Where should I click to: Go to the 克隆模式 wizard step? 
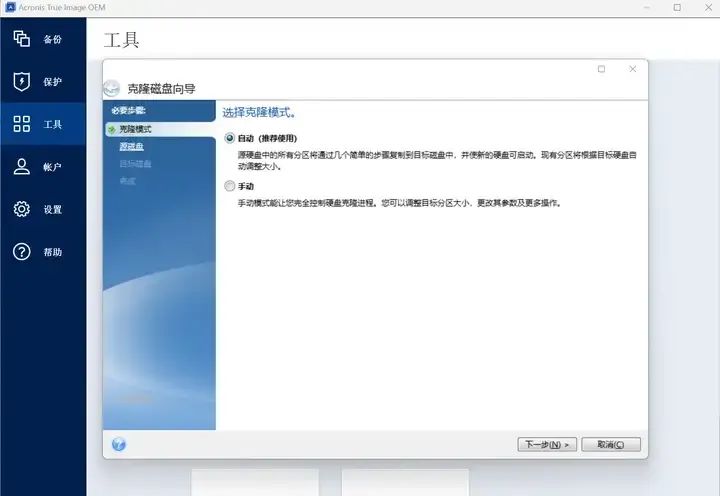pyautogui.click(x=135, y=129)
